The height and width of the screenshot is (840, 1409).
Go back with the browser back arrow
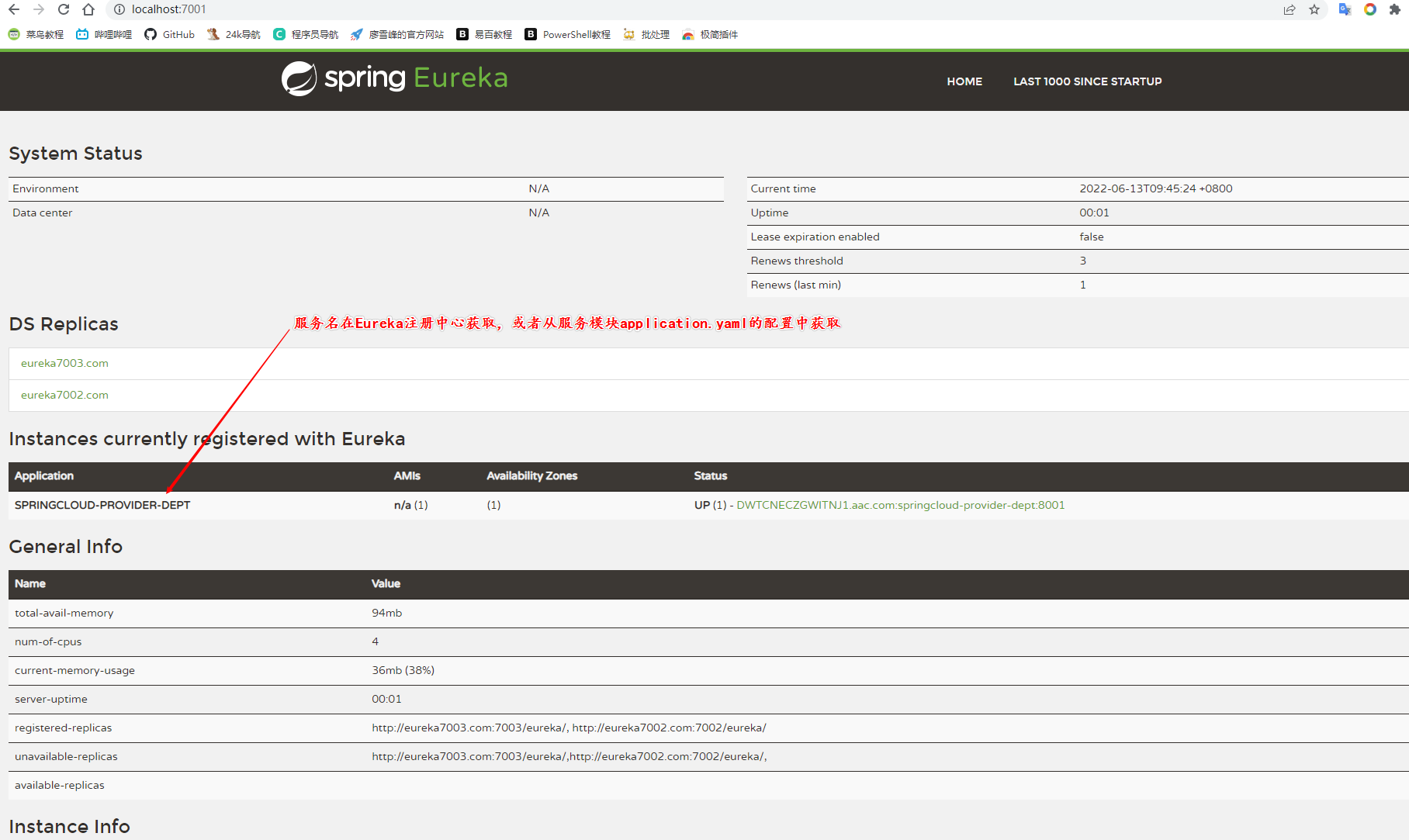point(14,9)
